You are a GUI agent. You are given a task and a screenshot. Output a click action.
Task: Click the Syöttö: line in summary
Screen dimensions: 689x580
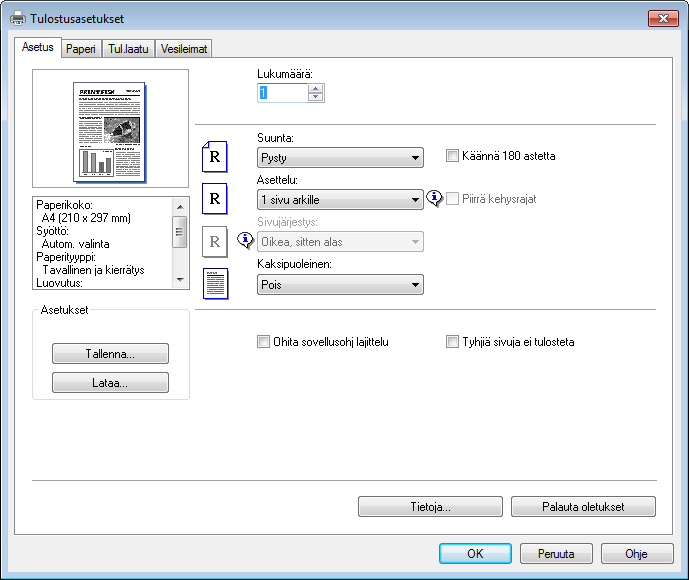(52, 231)
